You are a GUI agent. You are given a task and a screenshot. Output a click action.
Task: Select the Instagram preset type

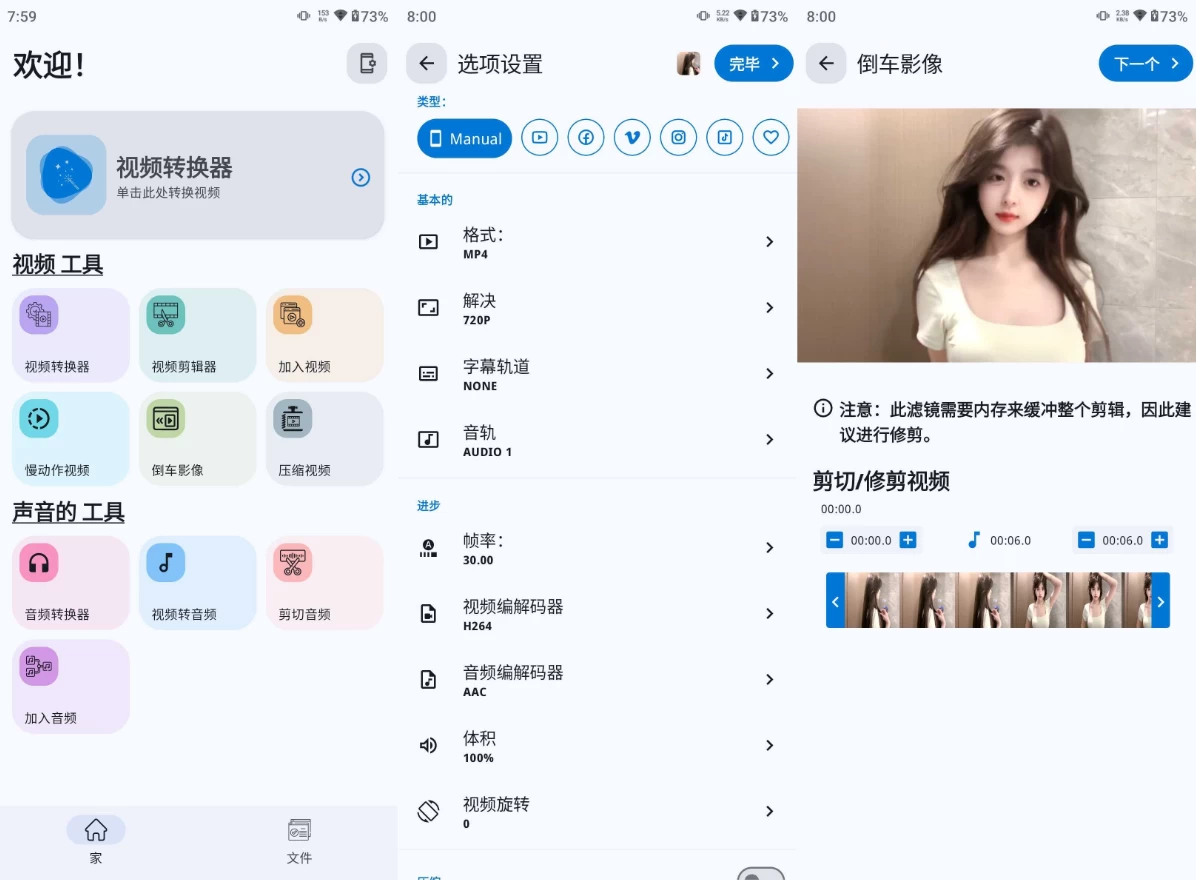point(678,138)
